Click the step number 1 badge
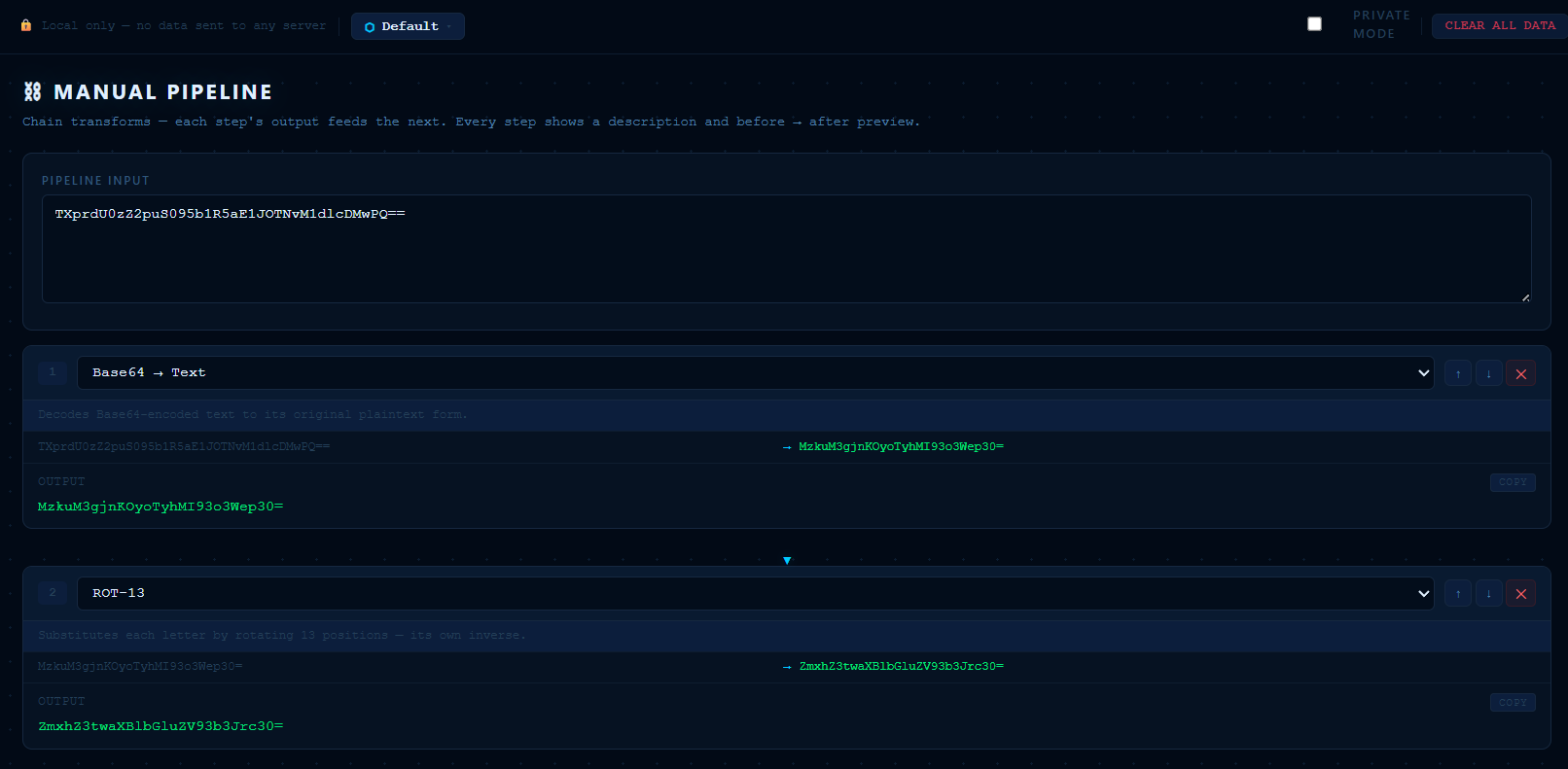Screen dimensions: 1568x769 [x=53, y=372]
